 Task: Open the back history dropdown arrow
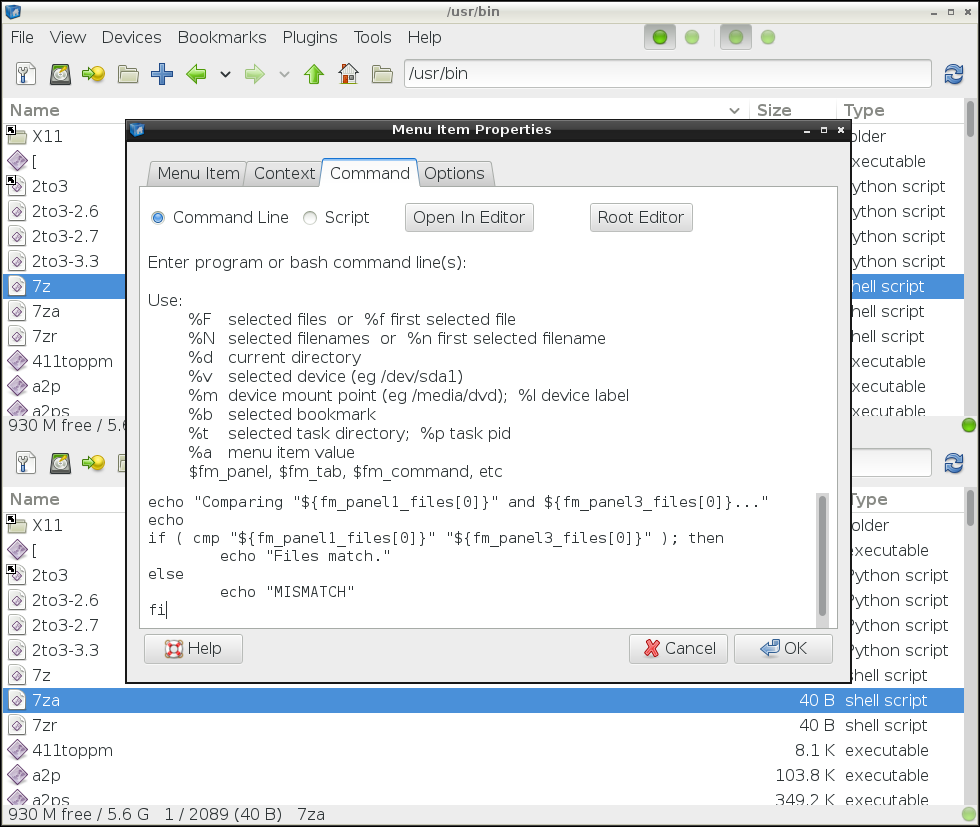225,74
